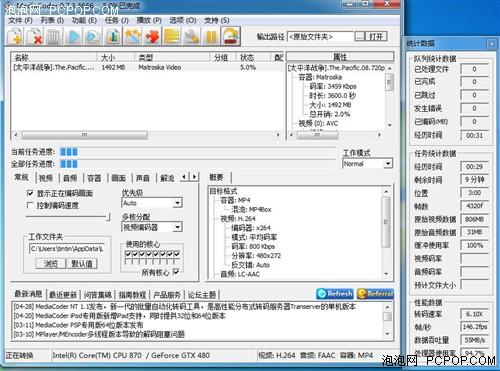The width and height of the screenshot is (500, 371).
Task: Click the Add File toolbar icon
Action: point(15,36)
